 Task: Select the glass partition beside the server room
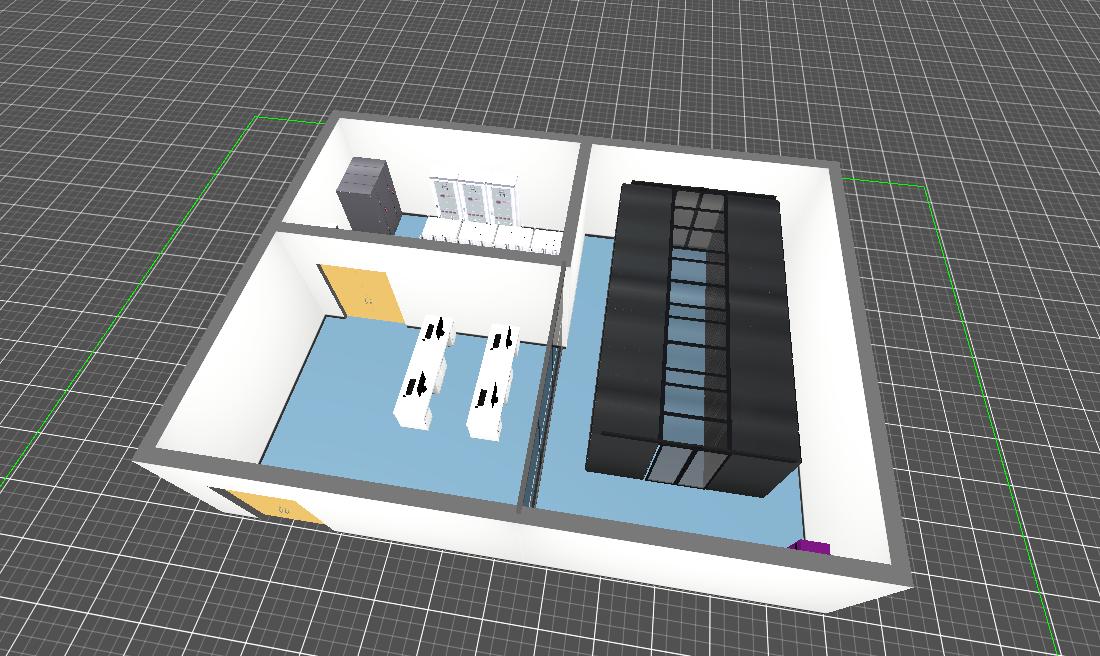click(553, 400)
